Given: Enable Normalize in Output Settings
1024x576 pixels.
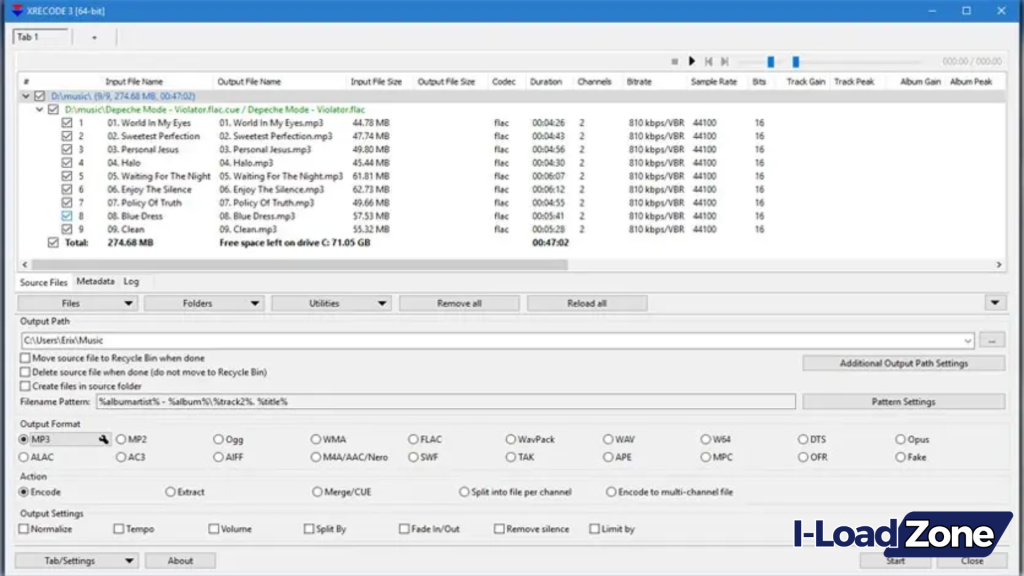Looking at the screenshot, I should point(24,528).
